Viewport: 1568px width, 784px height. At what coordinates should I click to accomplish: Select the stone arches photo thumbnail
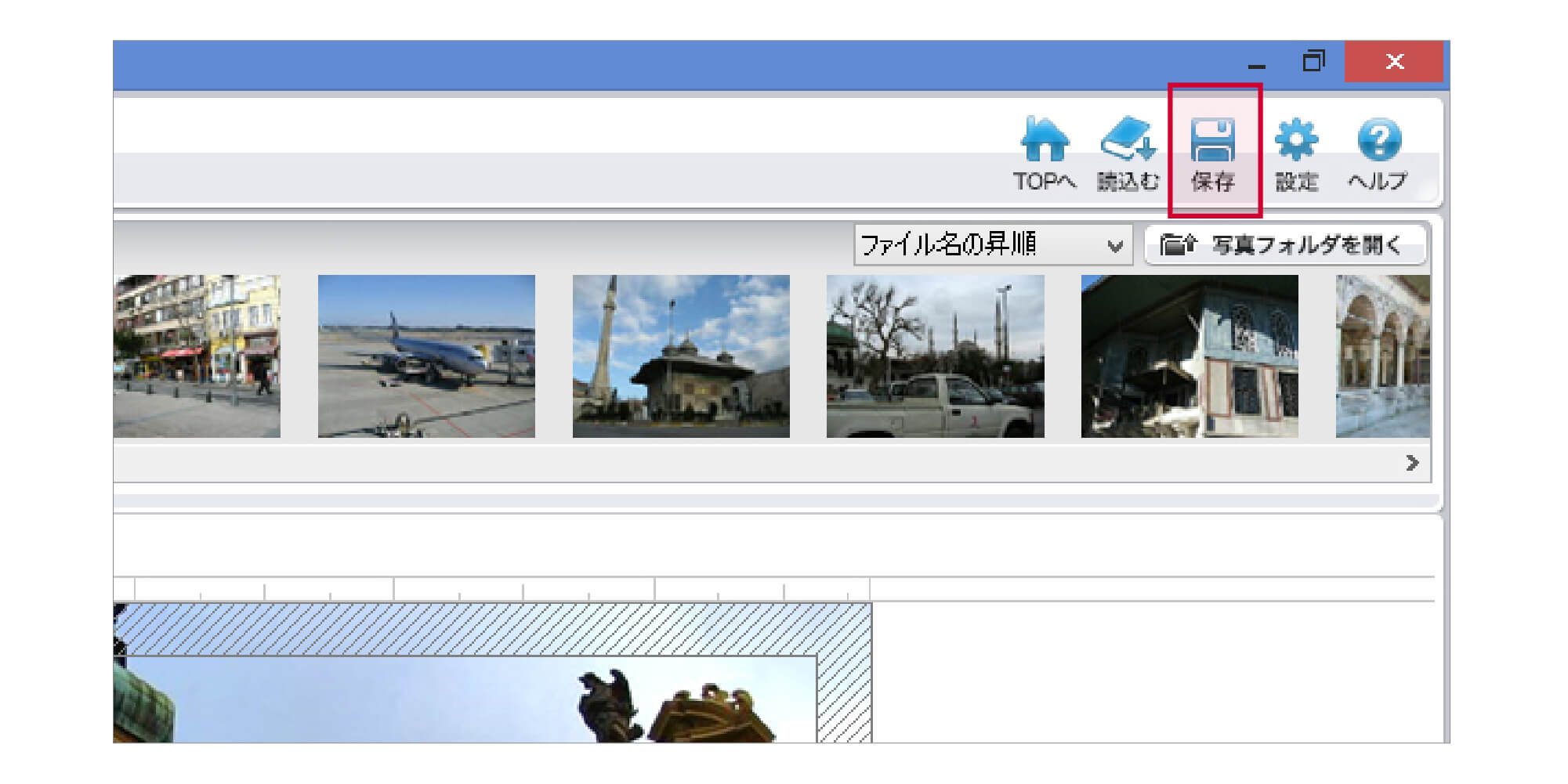(x=1382, y=356)
